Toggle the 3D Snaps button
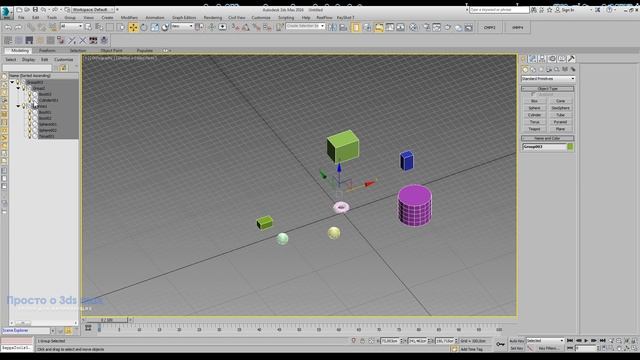This screenshot has width=640, height=360. coord(236,27)
